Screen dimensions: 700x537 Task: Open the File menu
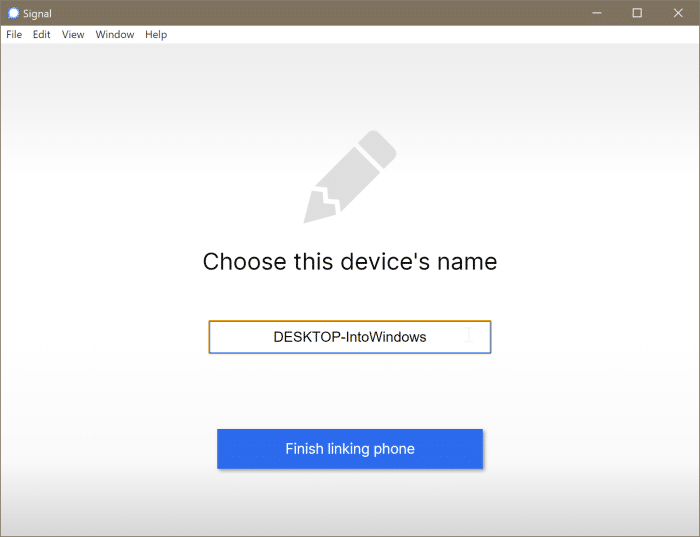(14, 34)
